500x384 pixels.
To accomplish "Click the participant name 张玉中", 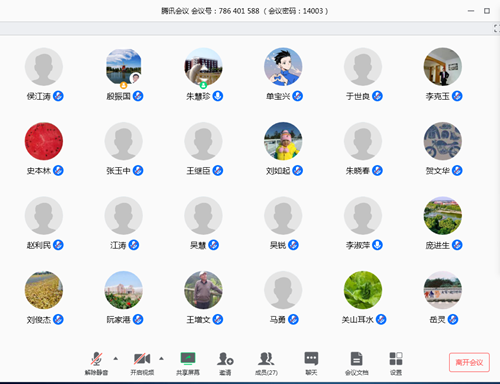I will pos(118,171).
